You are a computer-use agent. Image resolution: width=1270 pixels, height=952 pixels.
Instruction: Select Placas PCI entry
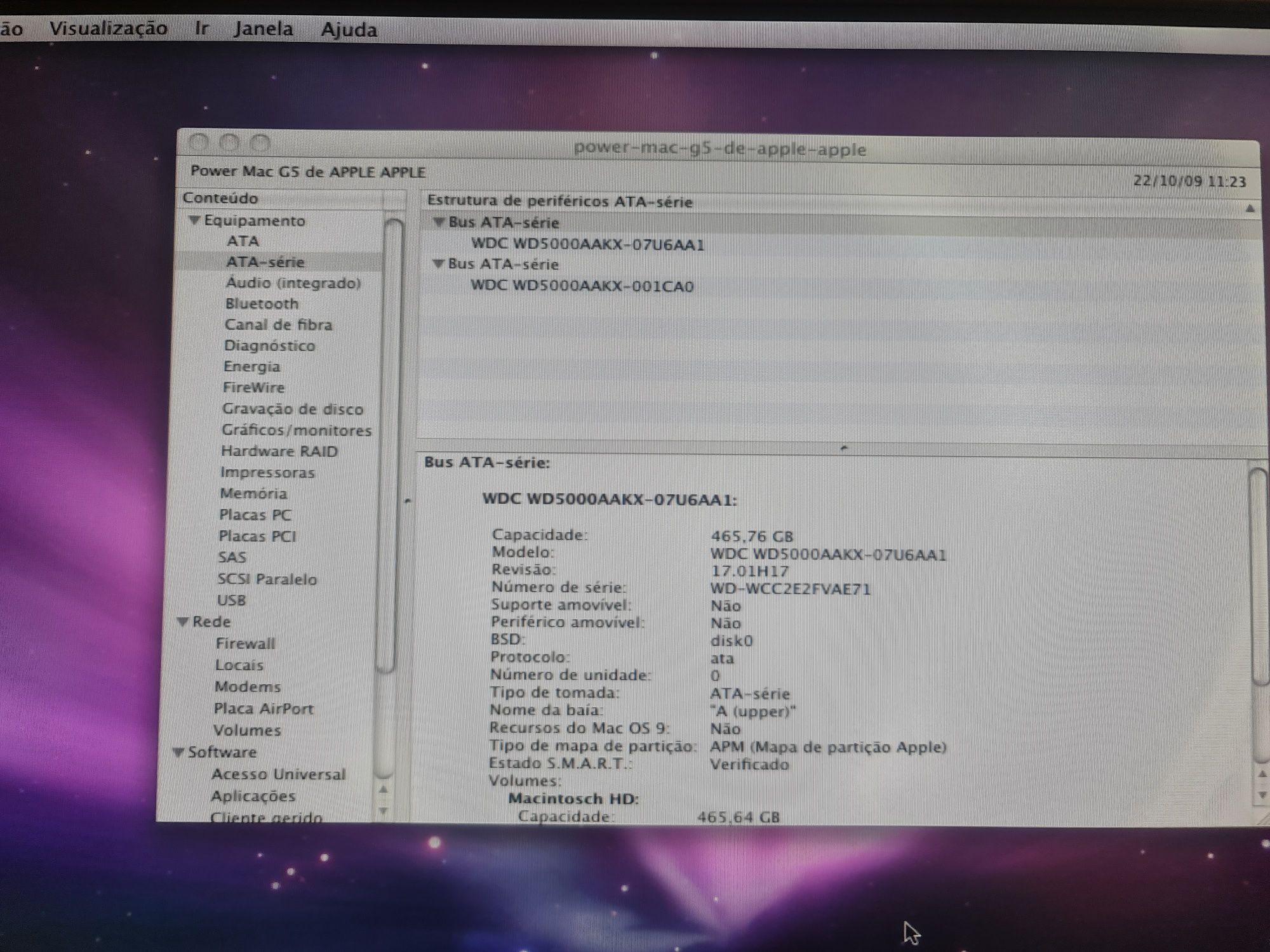[257, 536]
